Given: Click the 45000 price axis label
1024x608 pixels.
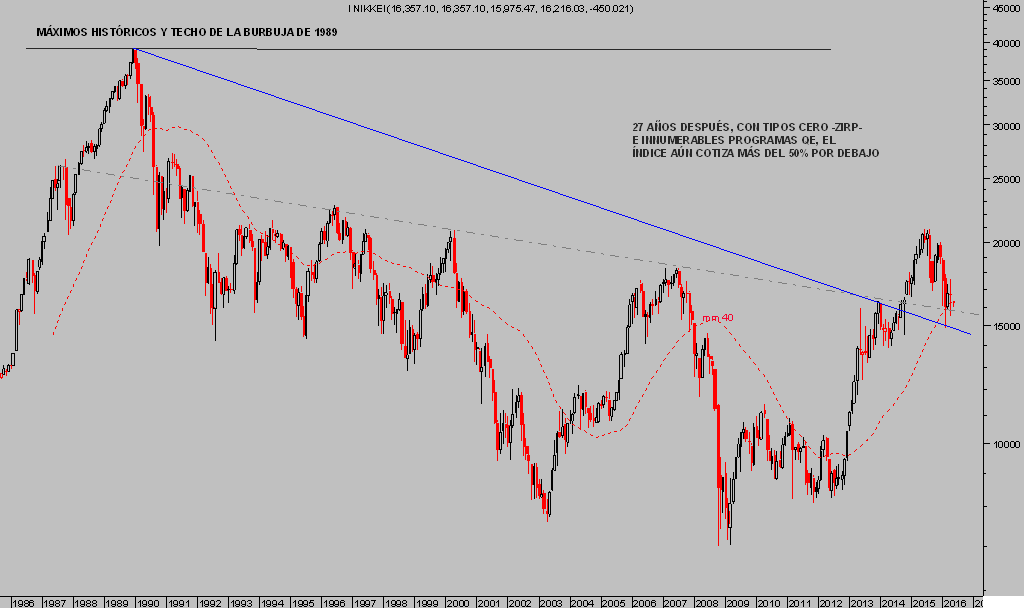Looking at the screenshot, I should coord(1005,9).
